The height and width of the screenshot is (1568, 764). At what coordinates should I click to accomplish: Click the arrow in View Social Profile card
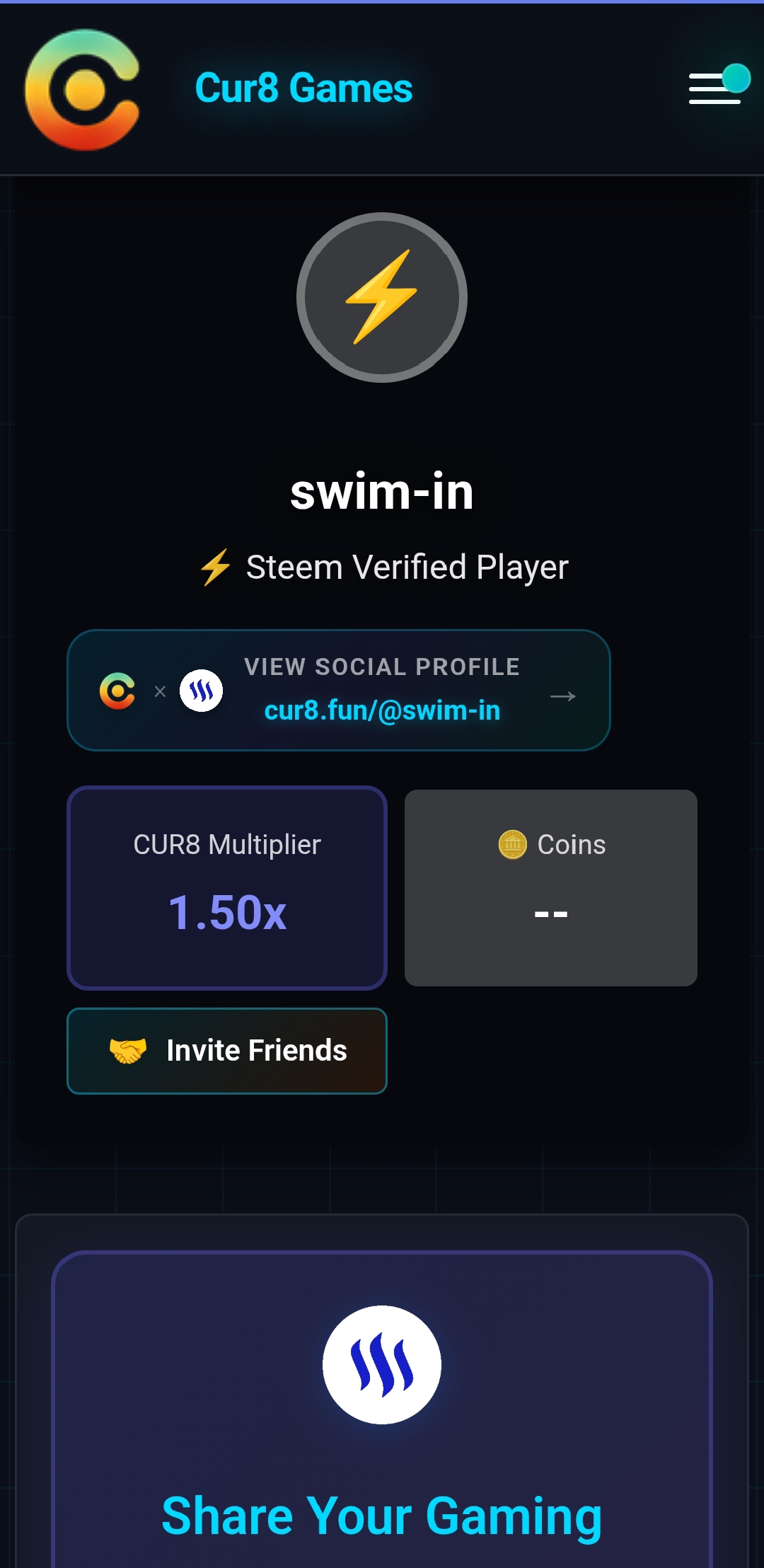click(x=563, y=696)
